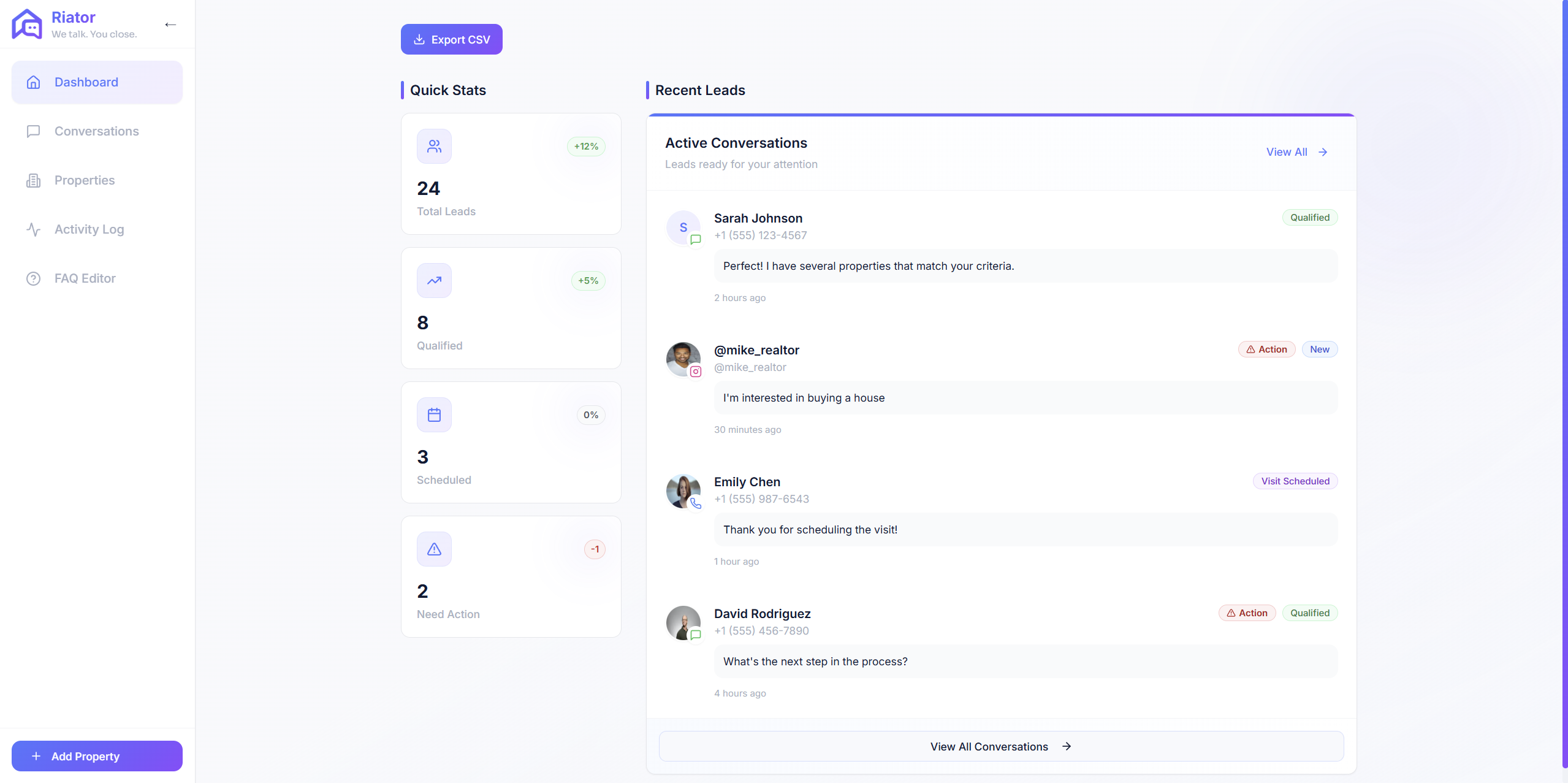Open the Activity Log page
This screenshot has height=783, width=1568.
97,229
